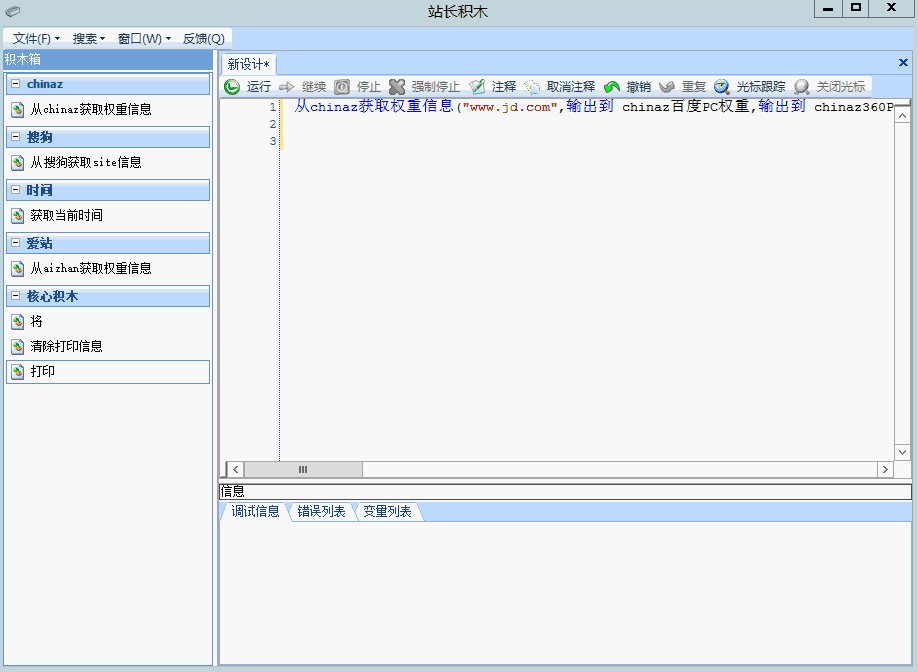The height and width of the screenshot is (672, 918).
Task: Collapse the chinaz category group
Action: pos(15,84)
